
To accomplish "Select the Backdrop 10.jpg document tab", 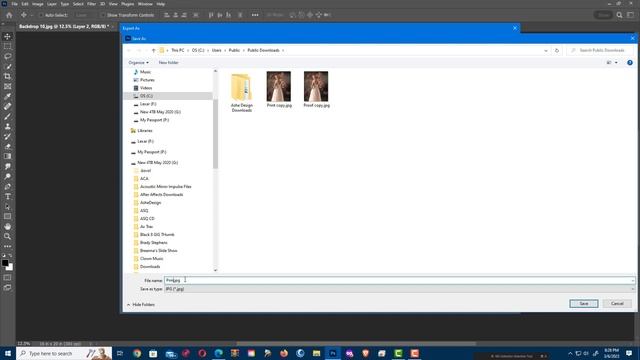I will point(63,26).
